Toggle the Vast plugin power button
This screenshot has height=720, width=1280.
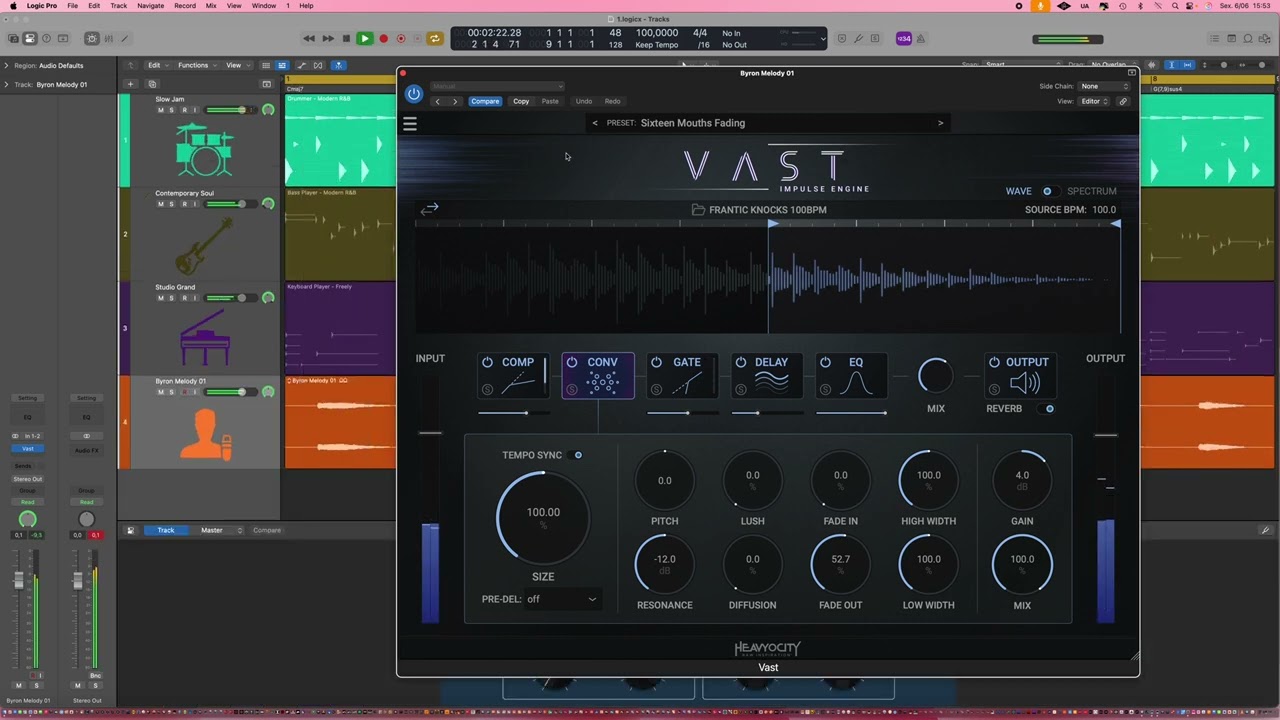click(x=414, y=94)
